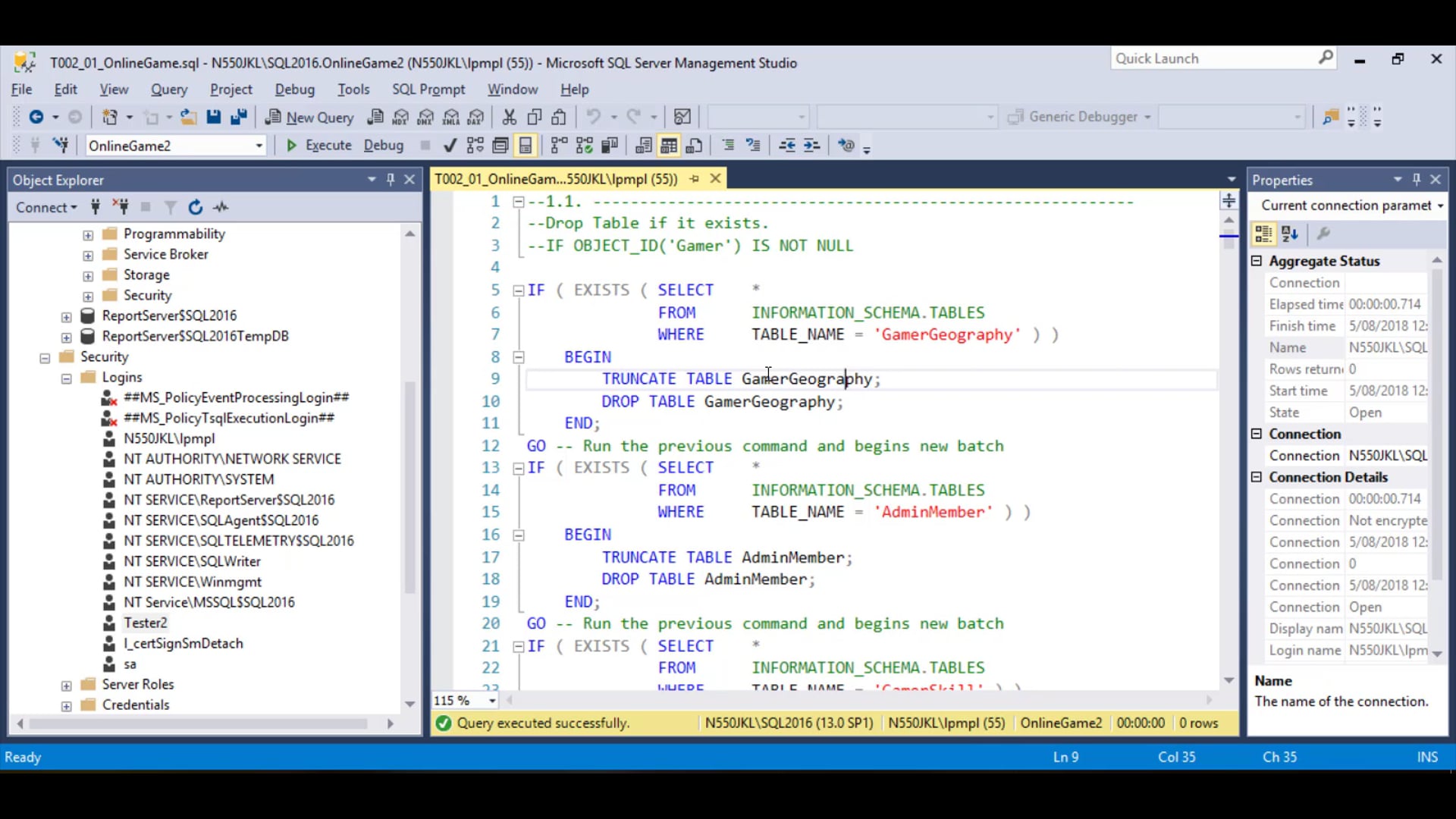1456x819 pixels.
Task: Toggle Results to Grid button
Action: click(668, 146)
